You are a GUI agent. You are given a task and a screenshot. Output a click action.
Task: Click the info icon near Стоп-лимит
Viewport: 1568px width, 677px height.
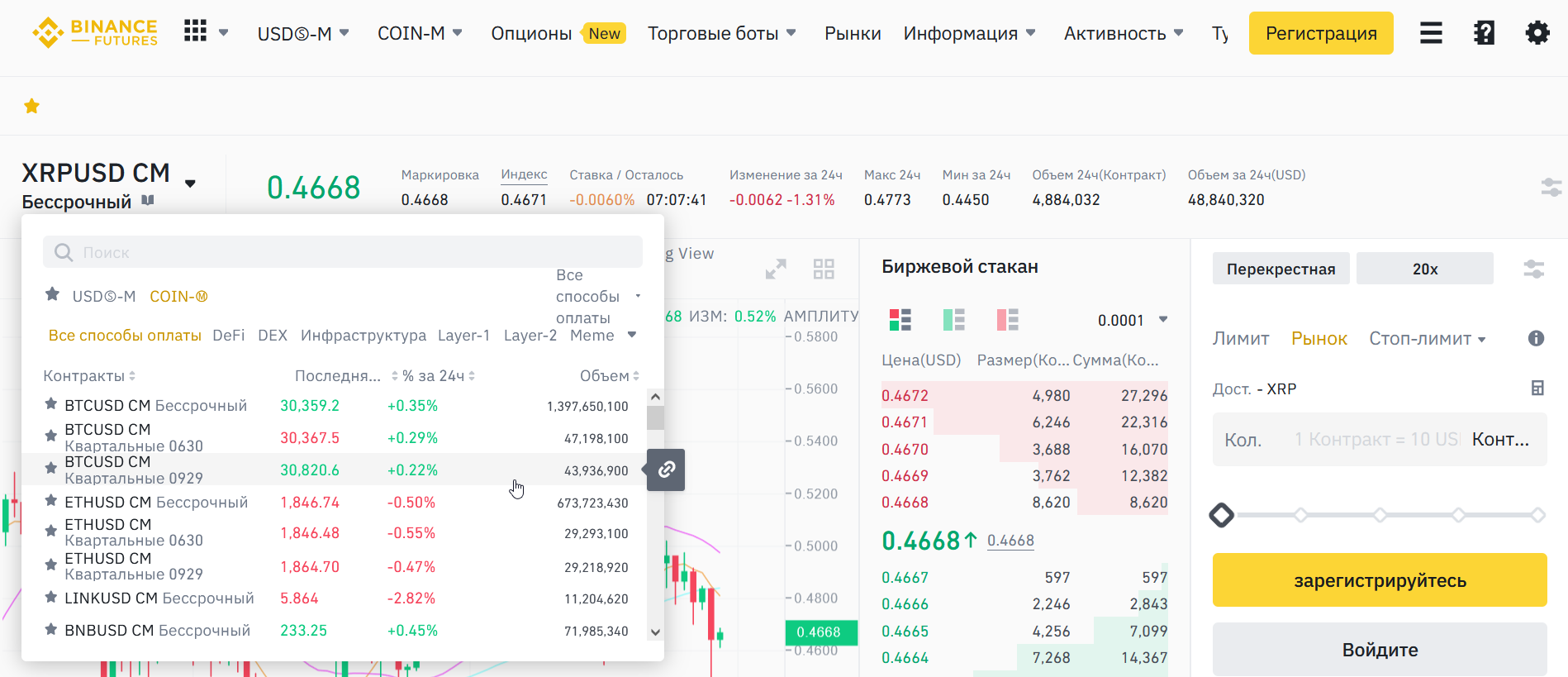click(1536, 338)
